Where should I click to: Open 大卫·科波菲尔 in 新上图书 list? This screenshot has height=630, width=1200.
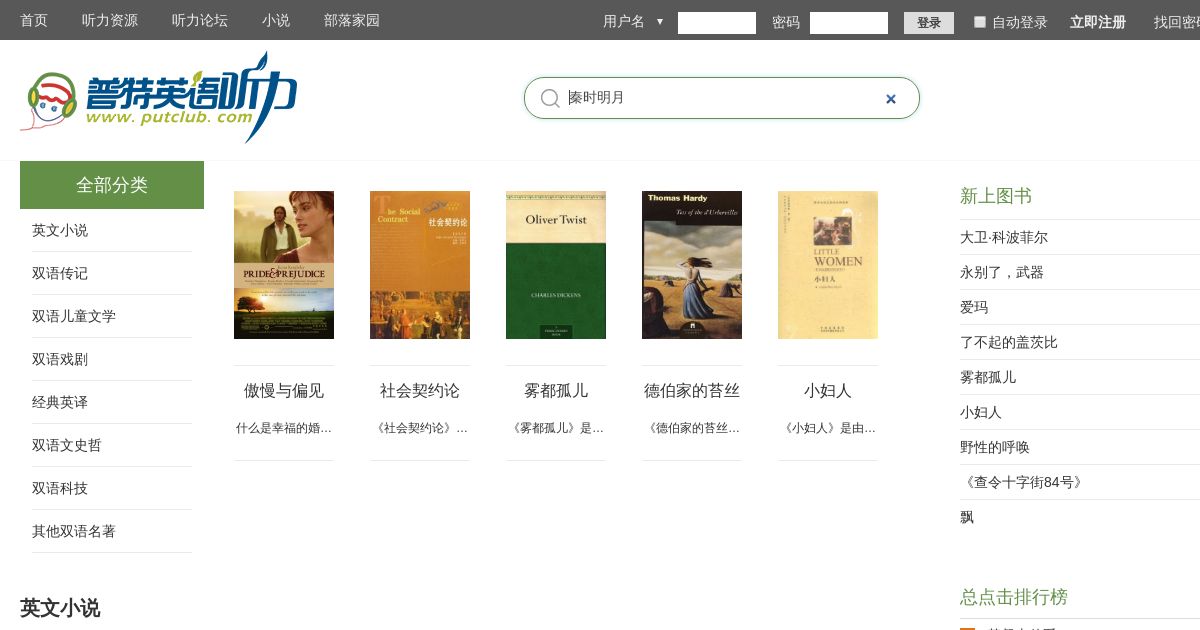point(1004,237)
